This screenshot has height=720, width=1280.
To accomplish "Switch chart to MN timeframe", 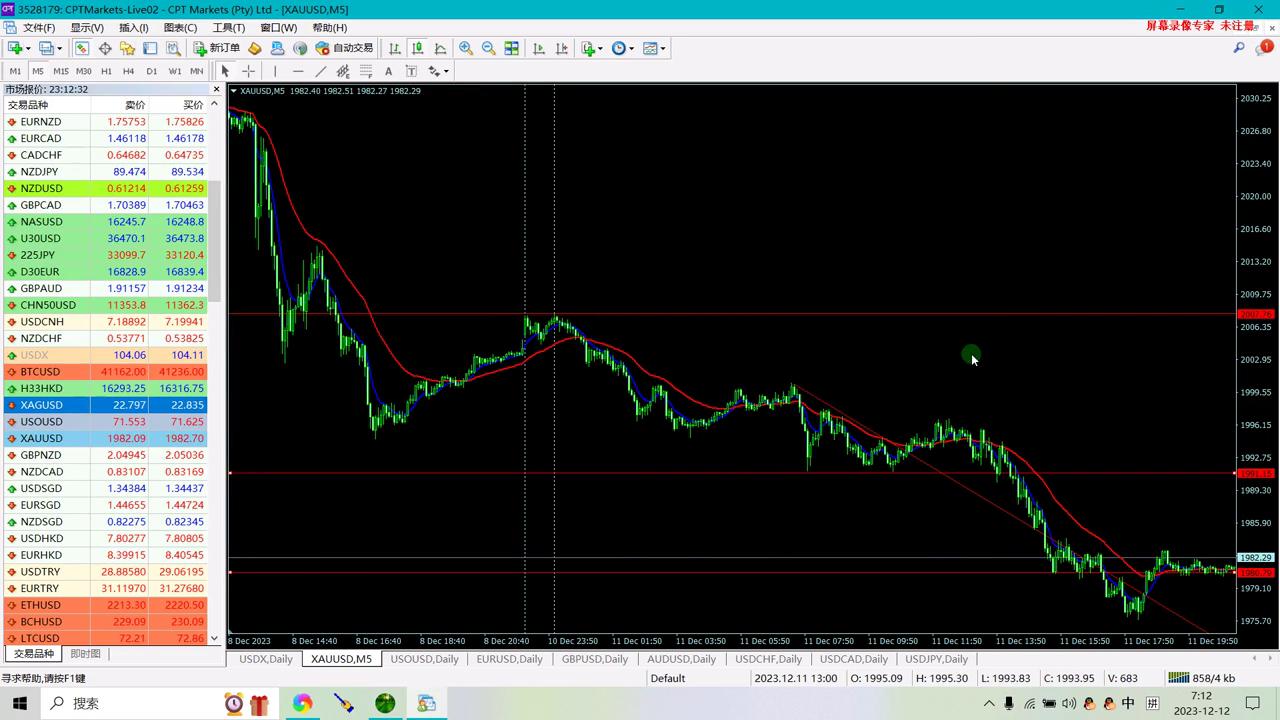I will [x=197, y=71].
